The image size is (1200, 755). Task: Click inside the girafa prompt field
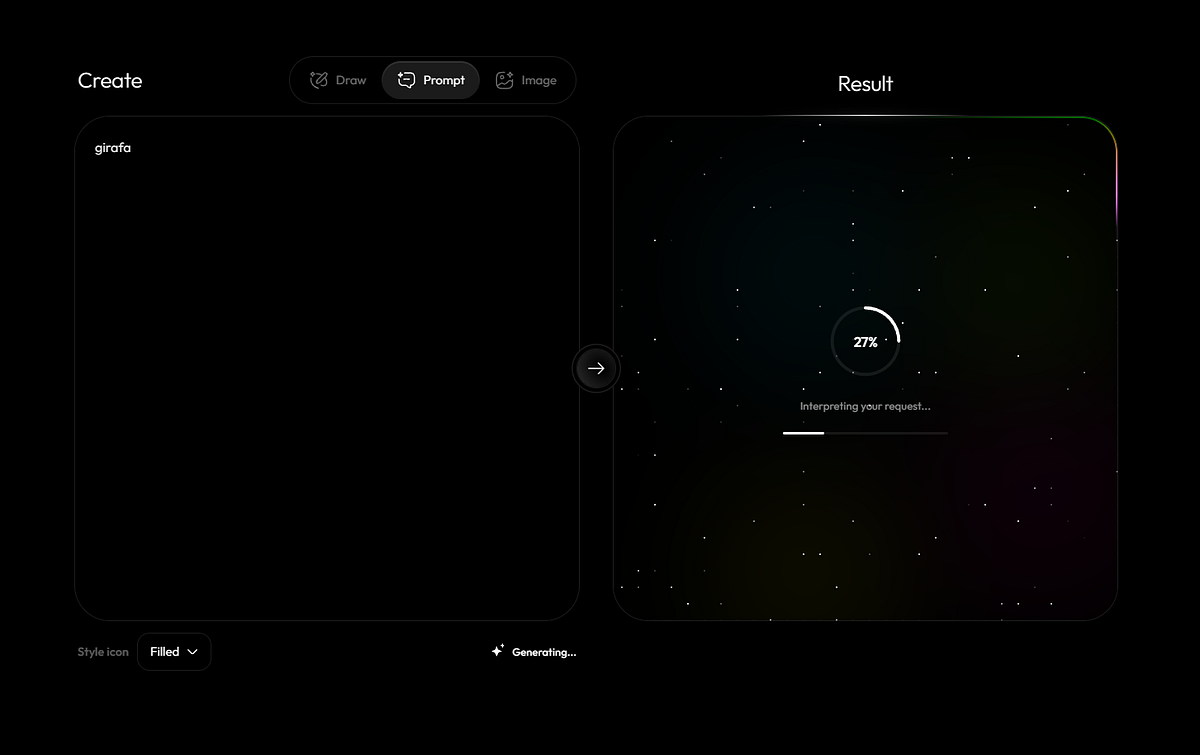(x=327, y=300)
